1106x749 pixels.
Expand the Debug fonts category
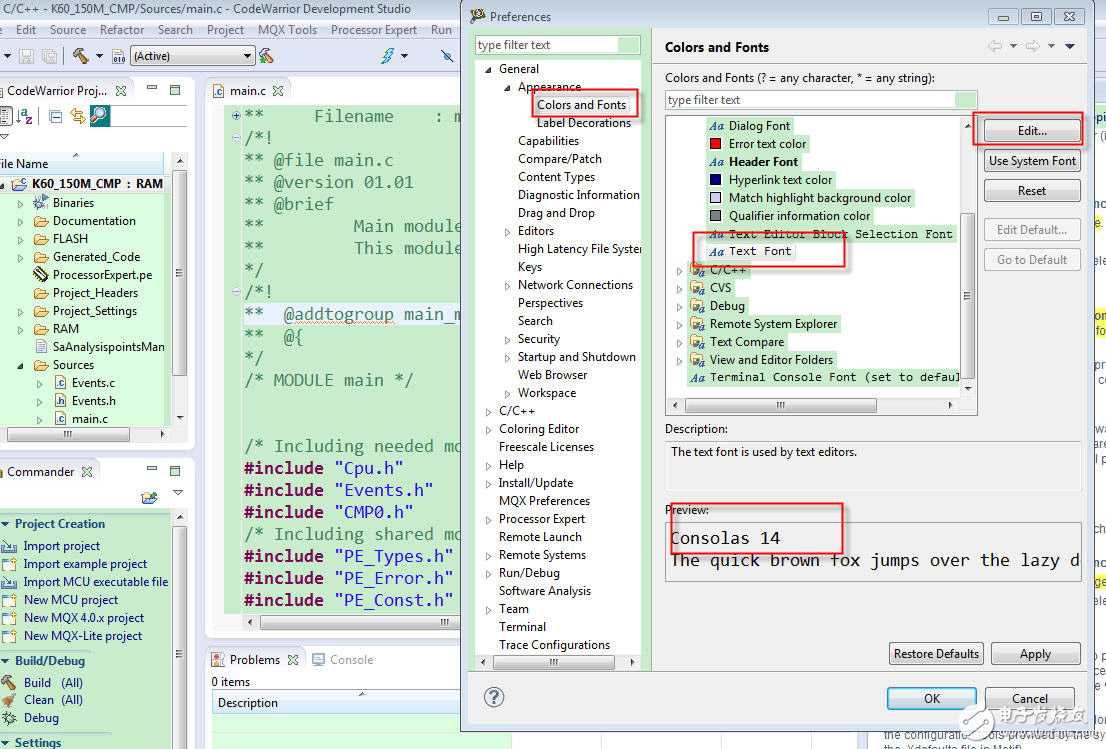point(679,307)
